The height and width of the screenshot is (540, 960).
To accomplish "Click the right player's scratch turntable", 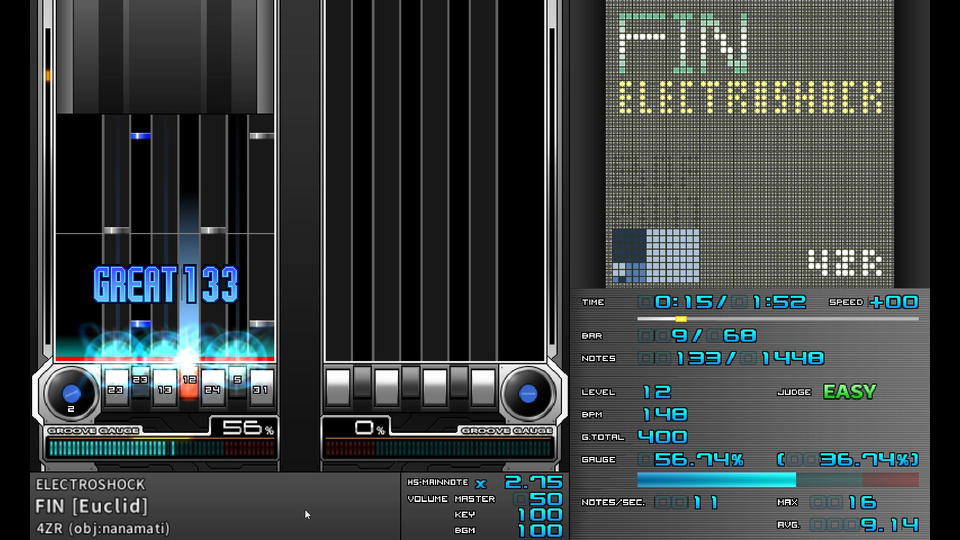I will (x=528, y=394).
